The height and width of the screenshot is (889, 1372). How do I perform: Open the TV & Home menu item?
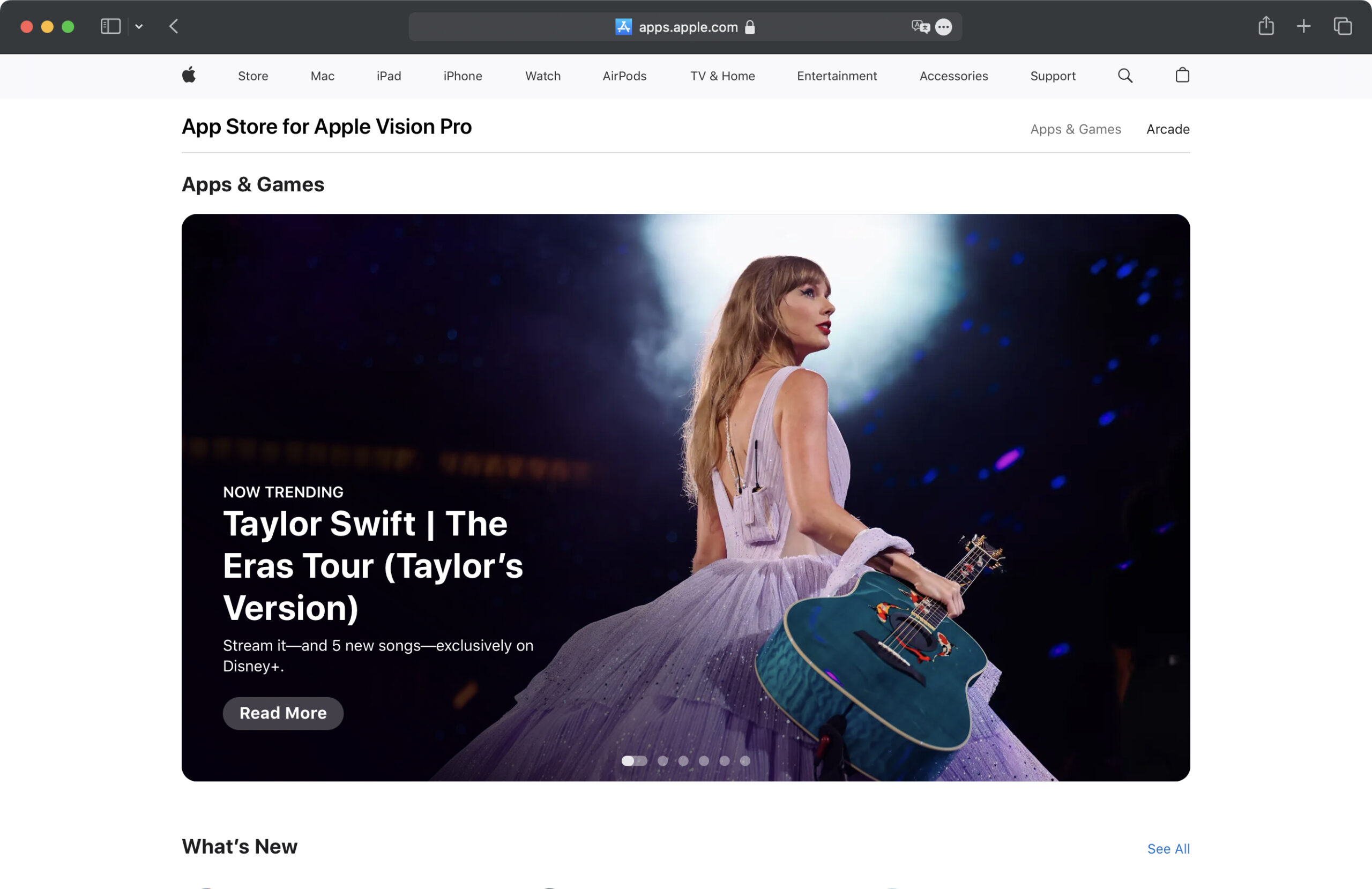[x=722, y=76]
